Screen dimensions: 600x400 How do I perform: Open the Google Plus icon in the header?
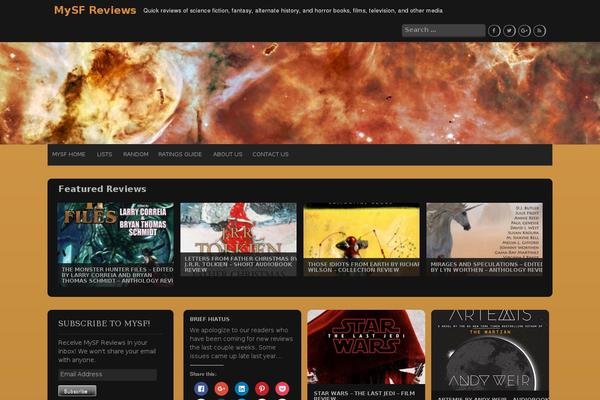(524, 31)
